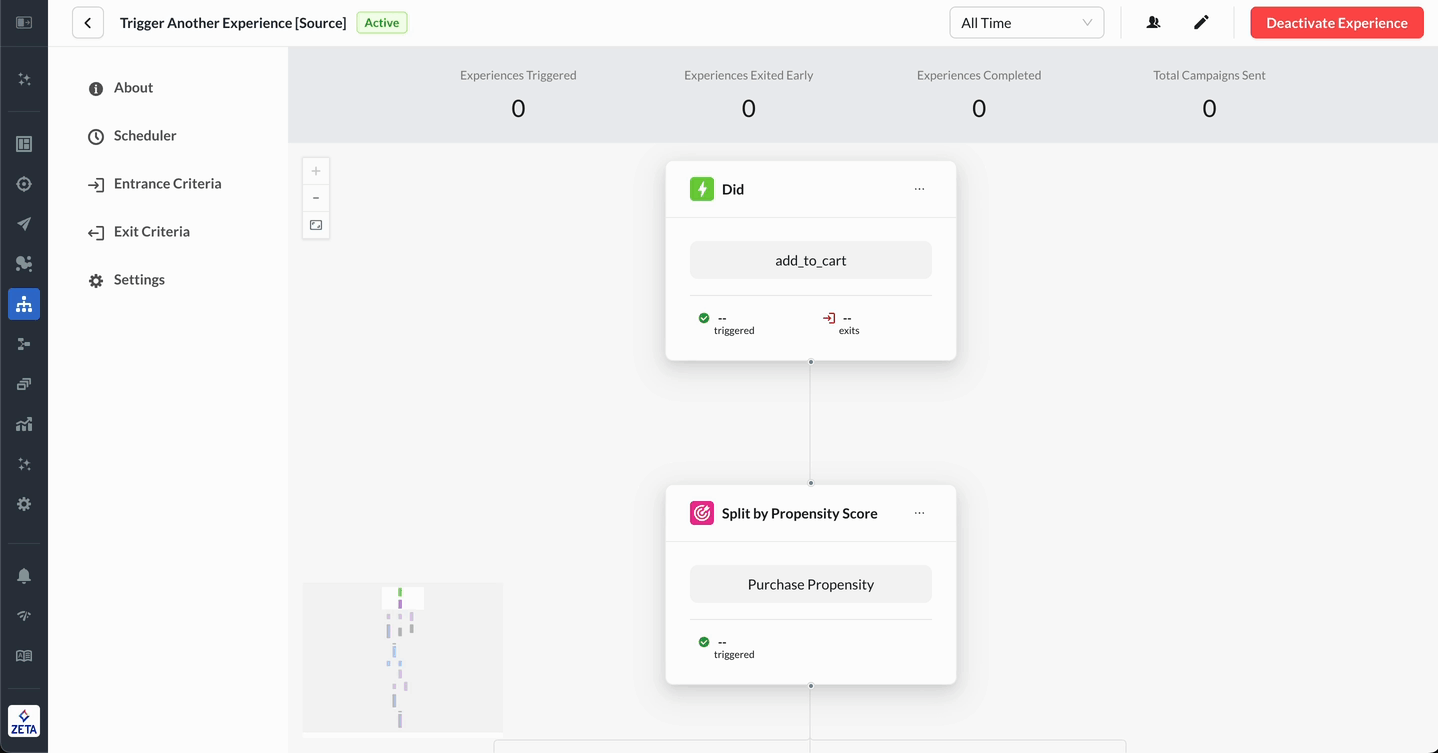Screen dimensions: 1438x753
Task: Click the Zeta logo in sidebar
Action: (x=24, y=721)
